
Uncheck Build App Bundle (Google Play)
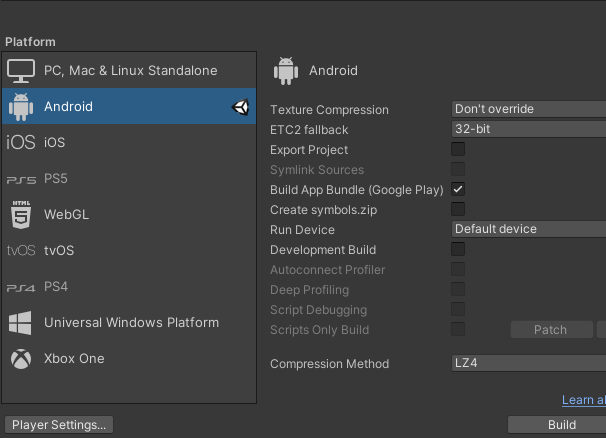click(x=458, y=189)
